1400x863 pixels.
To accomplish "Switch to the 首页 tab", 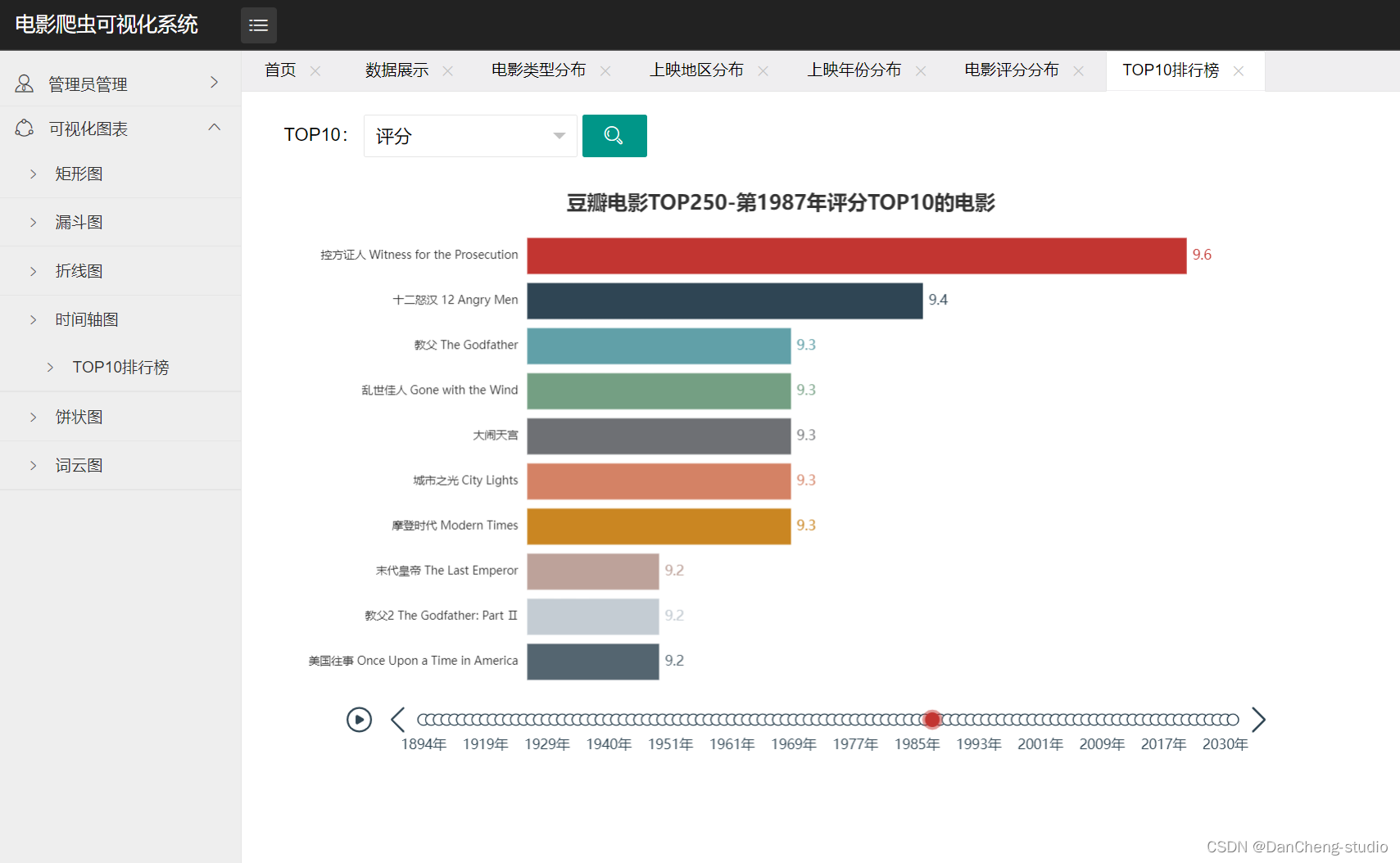I will tap(280, 70).
